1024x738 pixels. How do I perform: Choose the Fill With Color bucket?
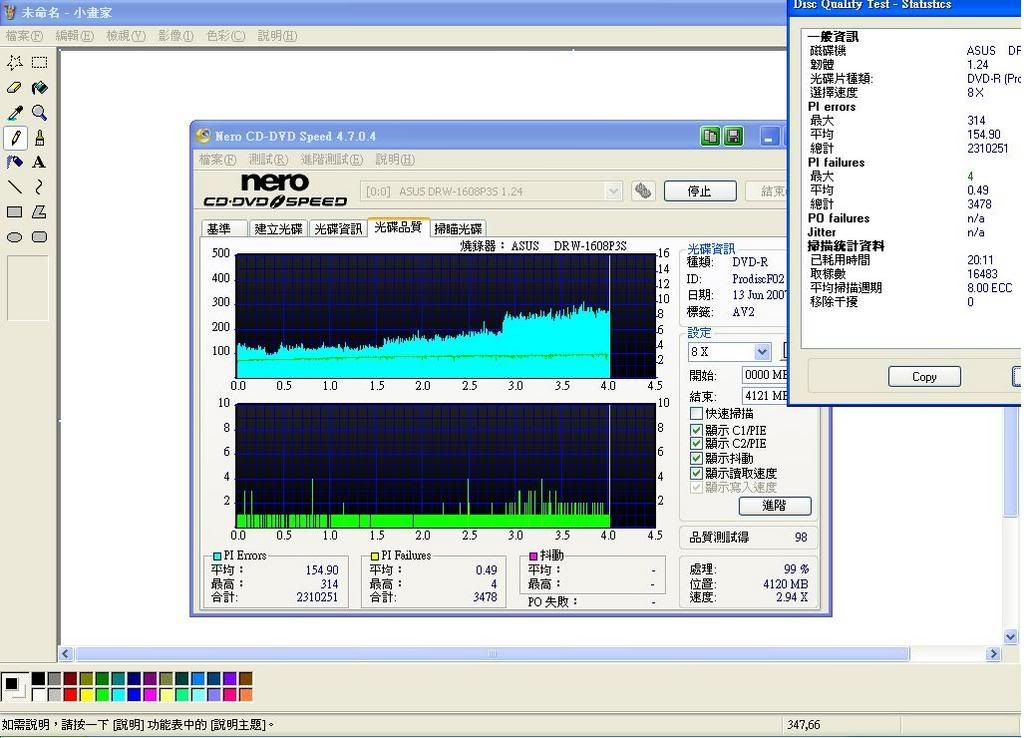click(39, 88)
